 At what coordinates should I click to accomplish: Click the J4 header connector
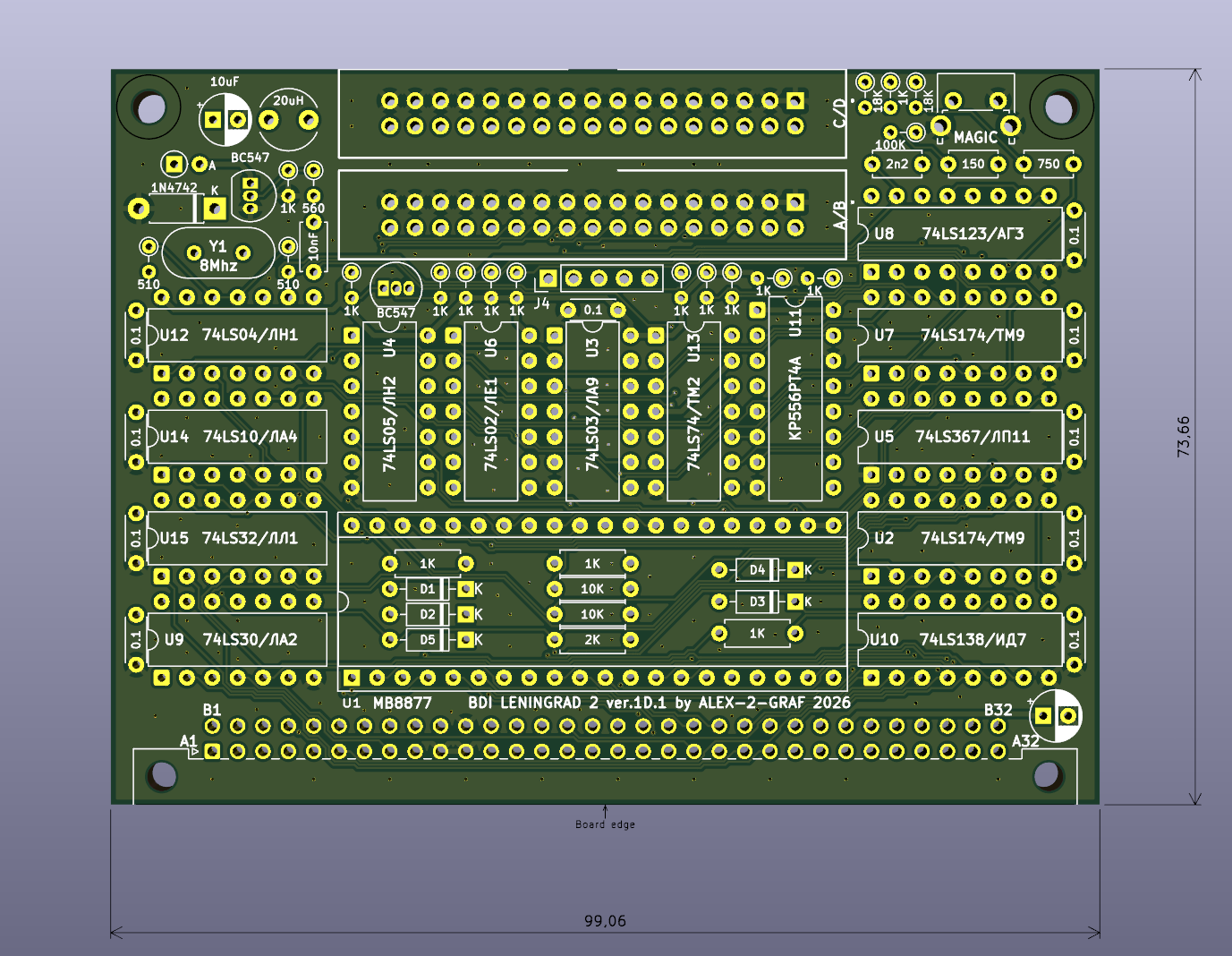point(599,279)
